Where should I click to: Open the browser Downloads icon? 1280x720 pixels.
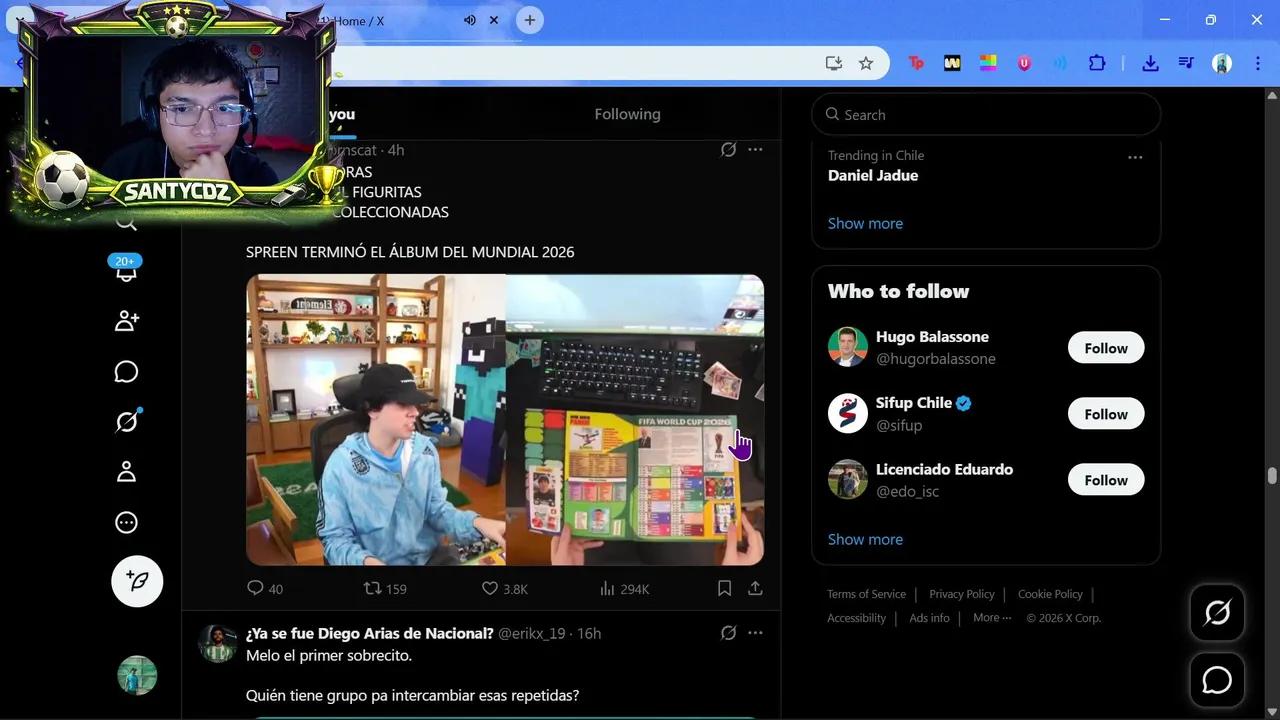1150,63
